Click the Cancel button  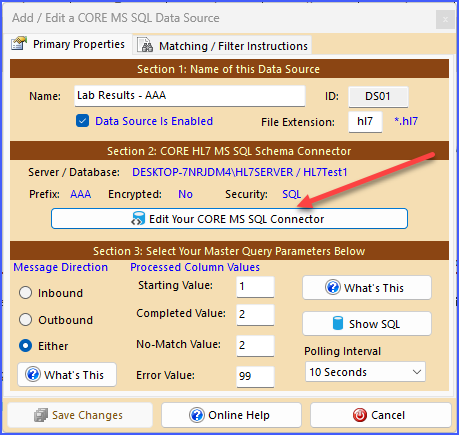pyautogui.click(x=381, y=415)
